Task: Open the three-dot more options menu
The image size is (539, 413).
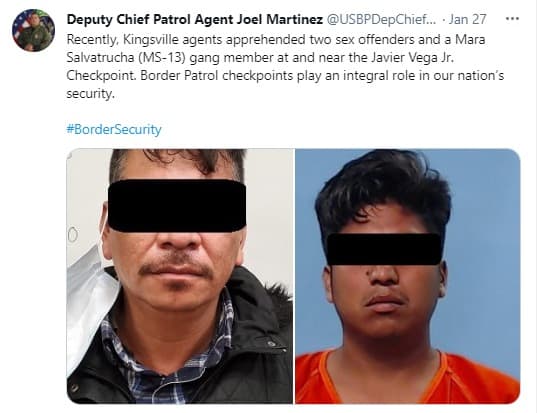Action: (512, 19)
